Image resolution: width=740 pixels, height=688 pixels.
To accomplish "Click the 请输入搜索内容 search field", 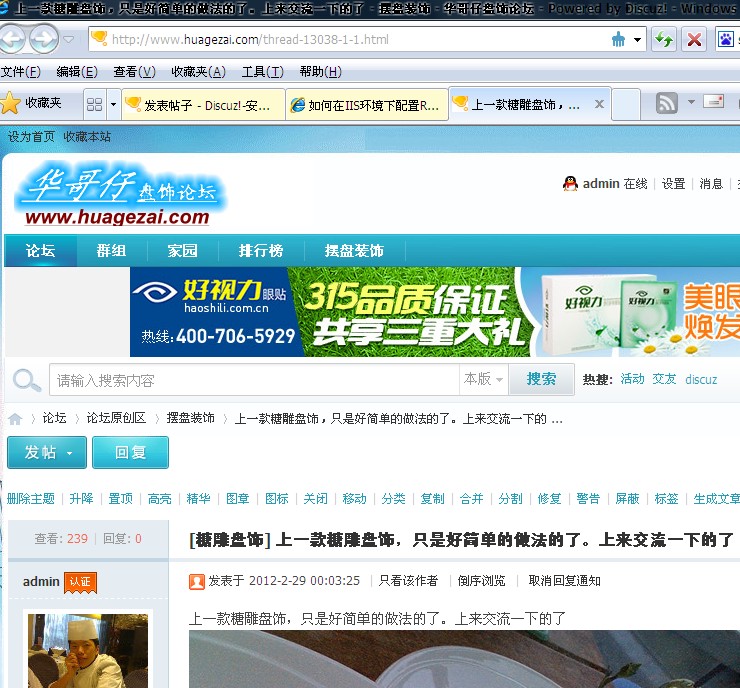I will point(254,380).
